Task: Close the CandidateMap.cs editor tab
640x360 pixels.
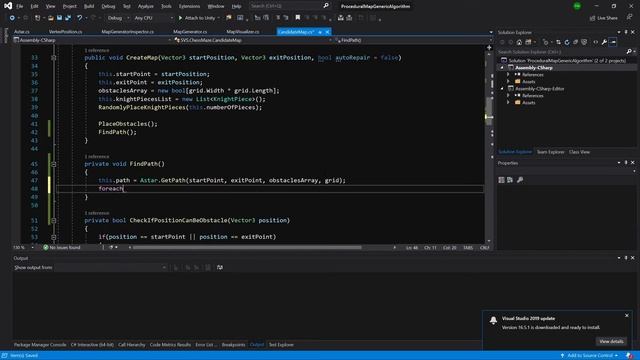Action: (x=327, y=32)
